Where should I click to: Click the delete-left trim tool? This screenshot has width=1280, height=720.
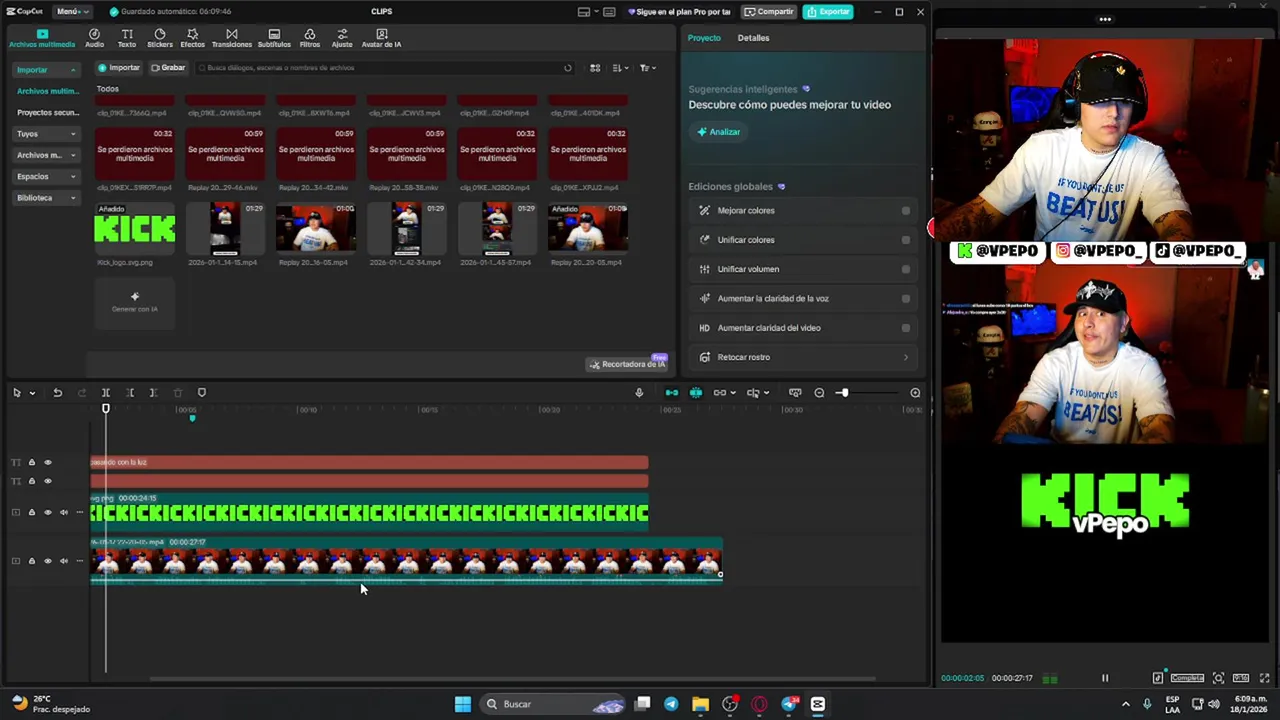[130, 393]
